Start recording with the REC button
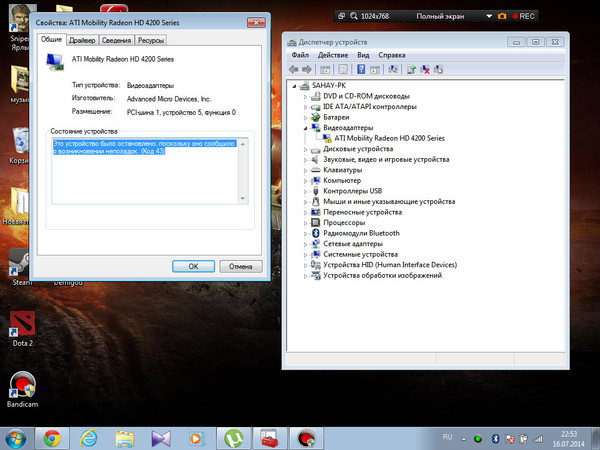Viewport: 600px width, 450px height. pyautogui.click(x=523, y=16)
